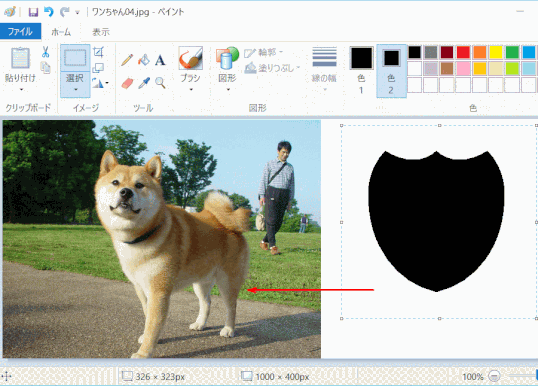Image resolution: width=538 pixels, height=386 pixels.
Task: Click the zoom out minus button
Action: 494,376
